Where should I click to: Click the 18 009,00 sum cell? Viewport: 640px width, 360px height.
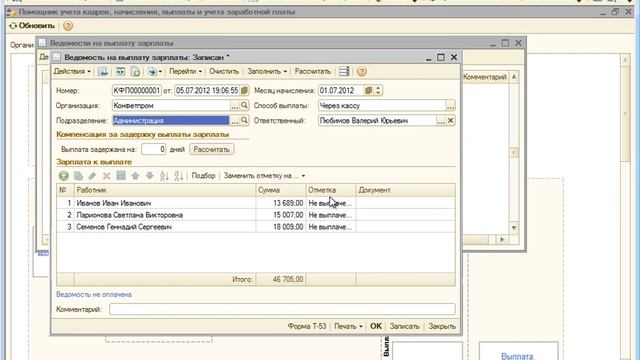(281, 227)
